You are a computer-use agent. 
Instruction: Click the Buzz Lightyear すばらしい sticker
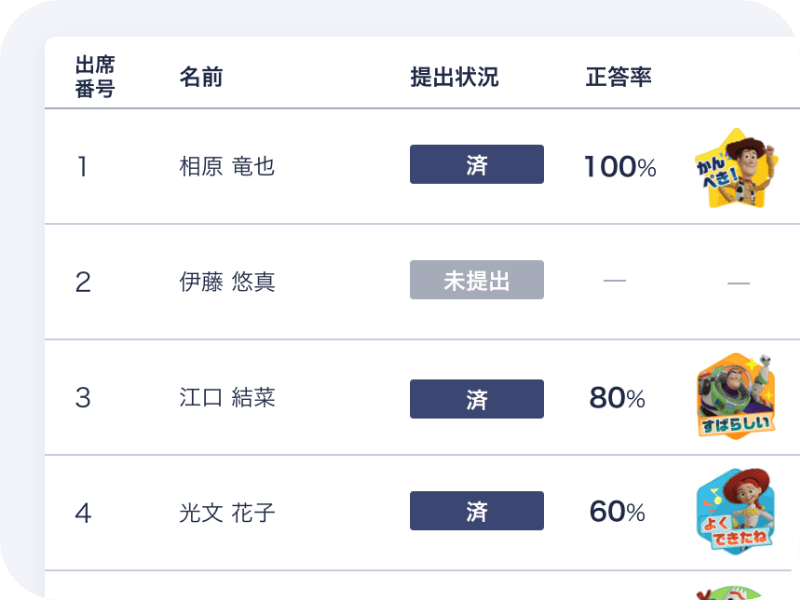(x=736, y=396)
